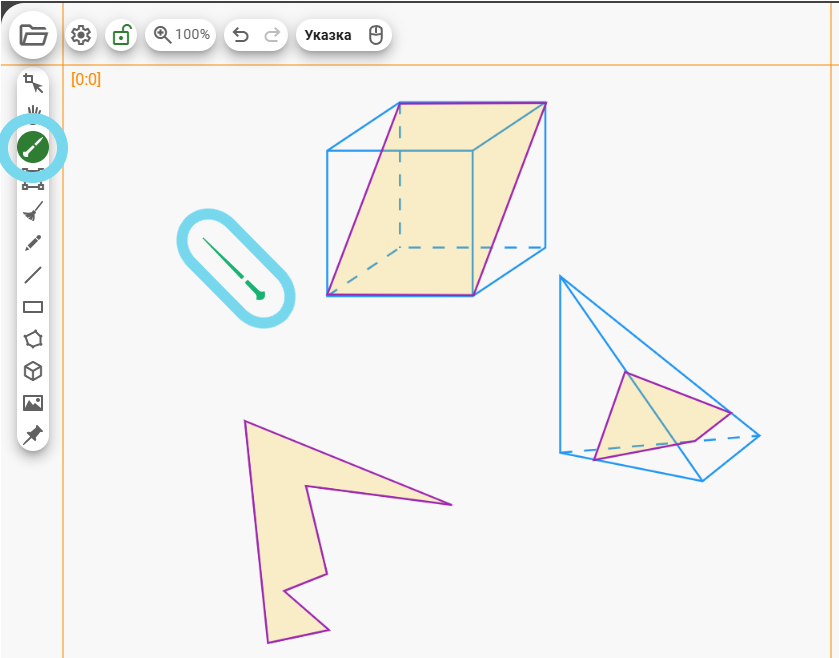The image size is (839, 658).
Task: Toggle the green unlock padlock
Action: (121, 35)
